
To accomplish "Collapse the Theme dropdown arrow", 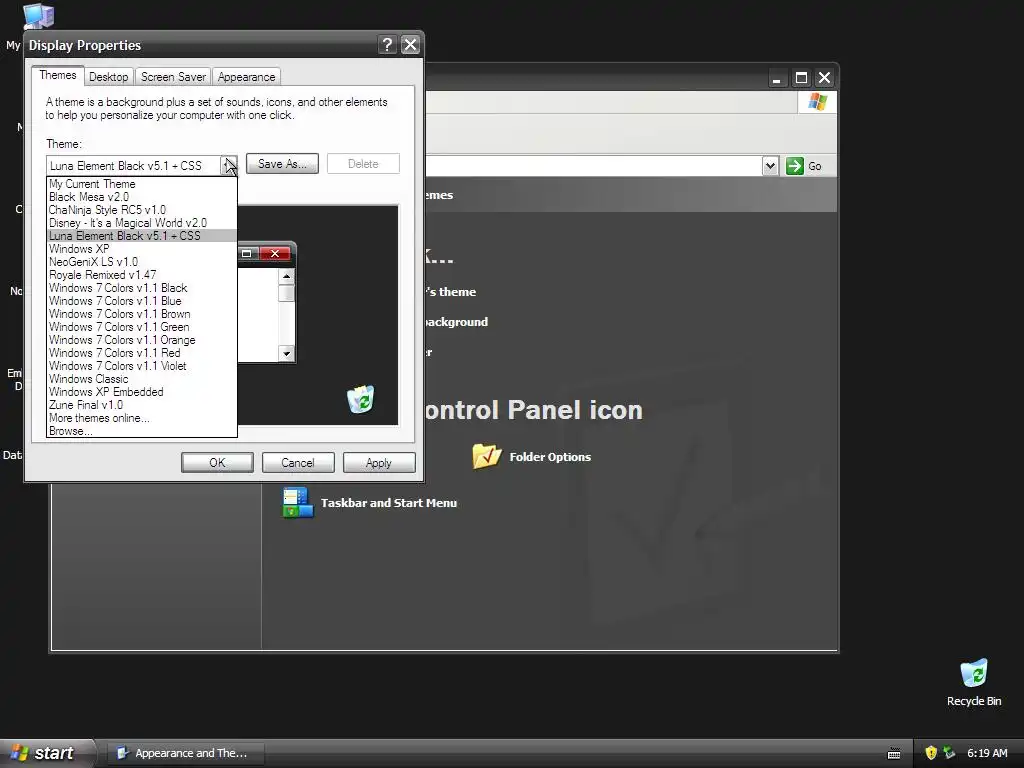I will [x=229, y=165].
